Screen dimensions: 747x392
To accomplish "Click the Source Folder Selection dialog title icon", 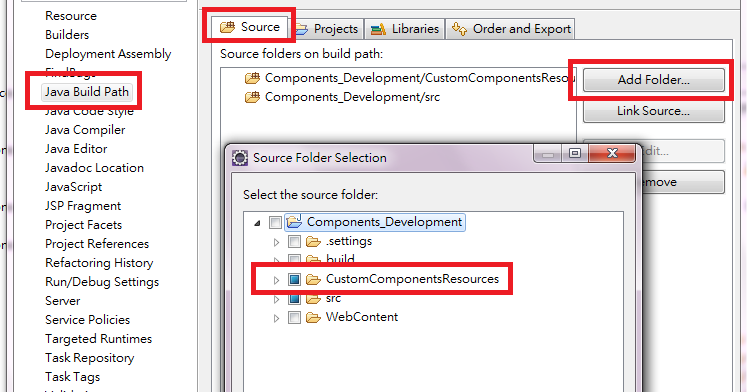I will [x=240, y=158].
